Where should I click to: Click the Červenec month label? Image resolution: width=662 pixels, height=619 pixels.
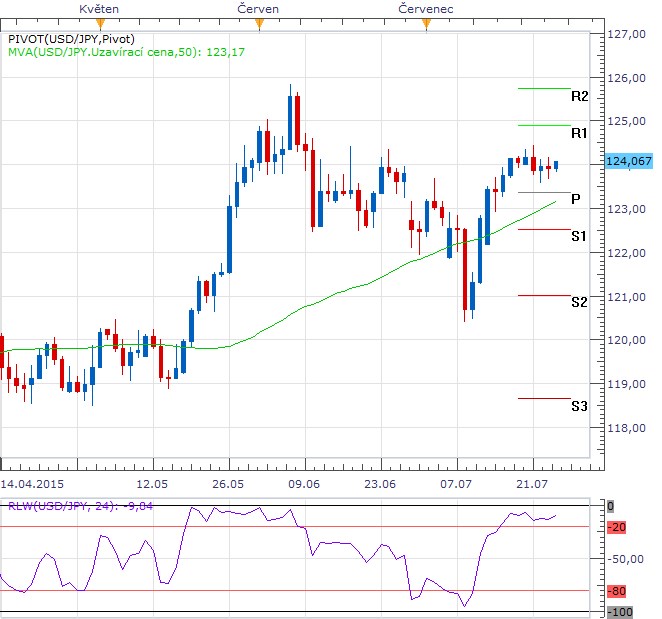426,9
